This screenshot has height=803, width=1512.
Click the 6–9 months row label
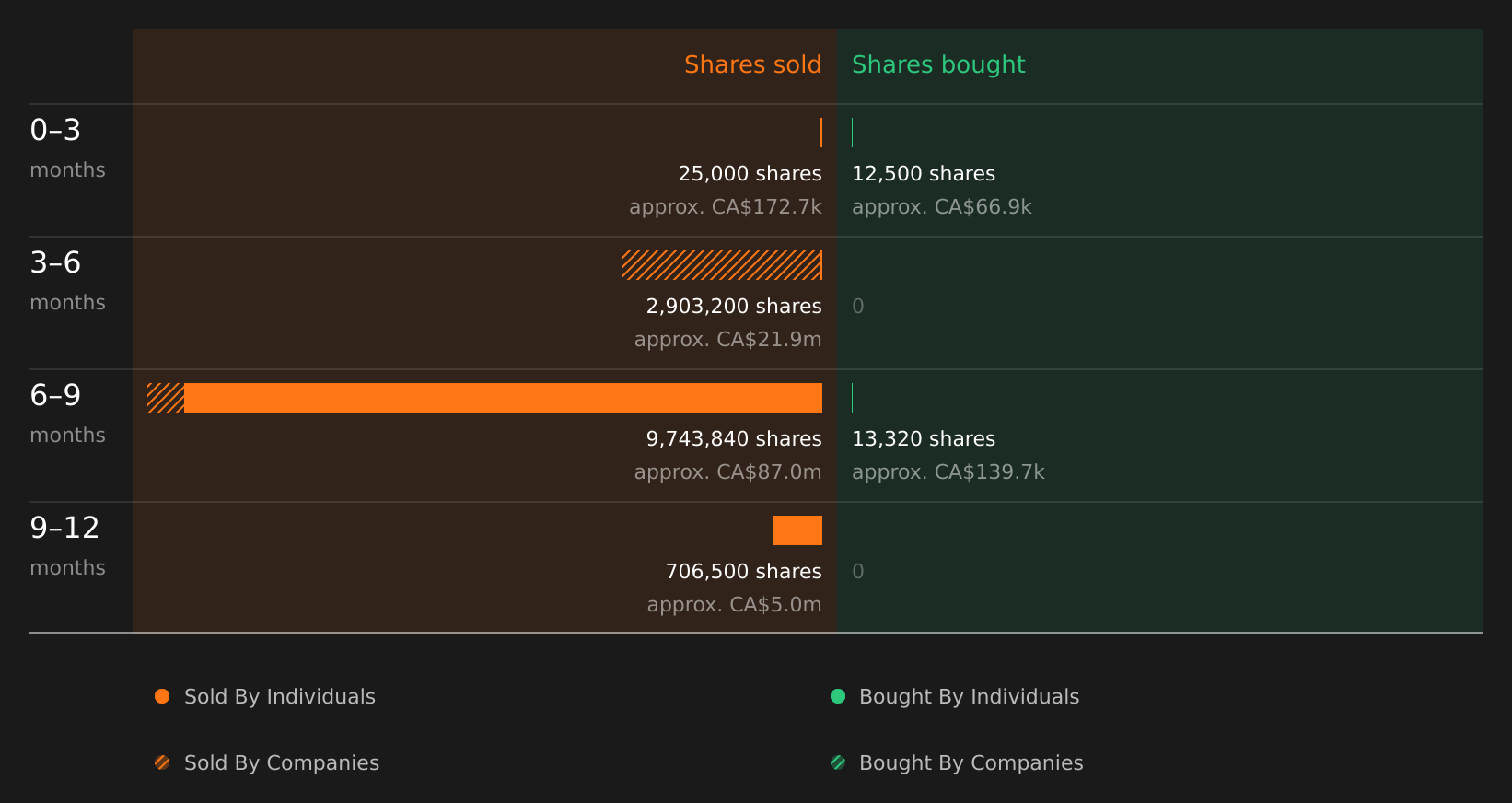point(67,413)
